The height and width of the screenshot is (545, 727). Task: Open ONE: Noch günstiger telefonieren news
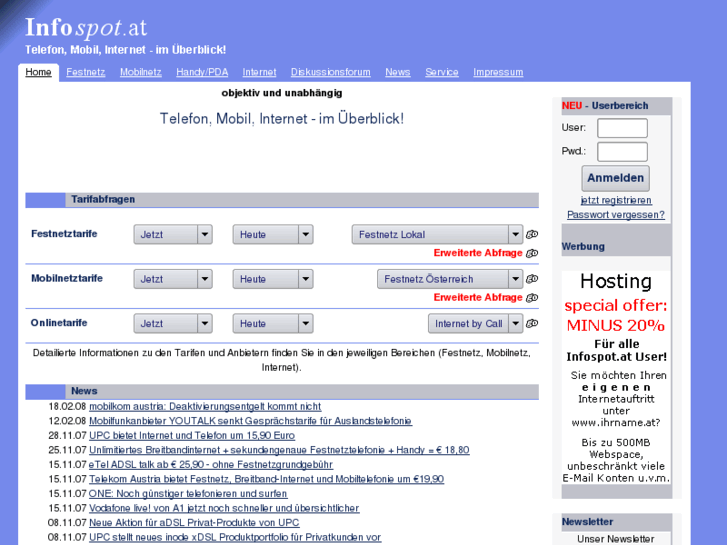(188, 494)
